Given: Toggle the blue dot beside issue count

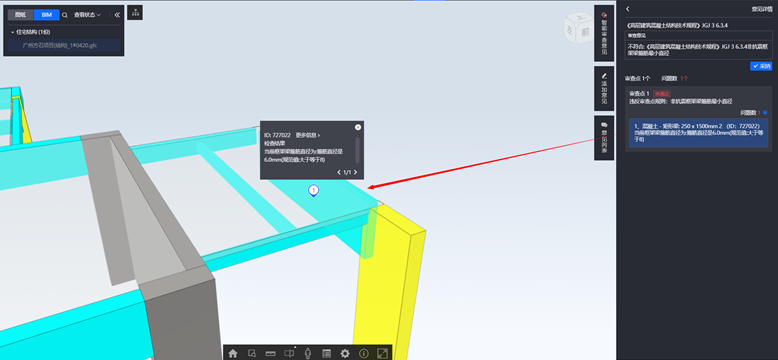Looking at the screenshot, I should (765, 113).
